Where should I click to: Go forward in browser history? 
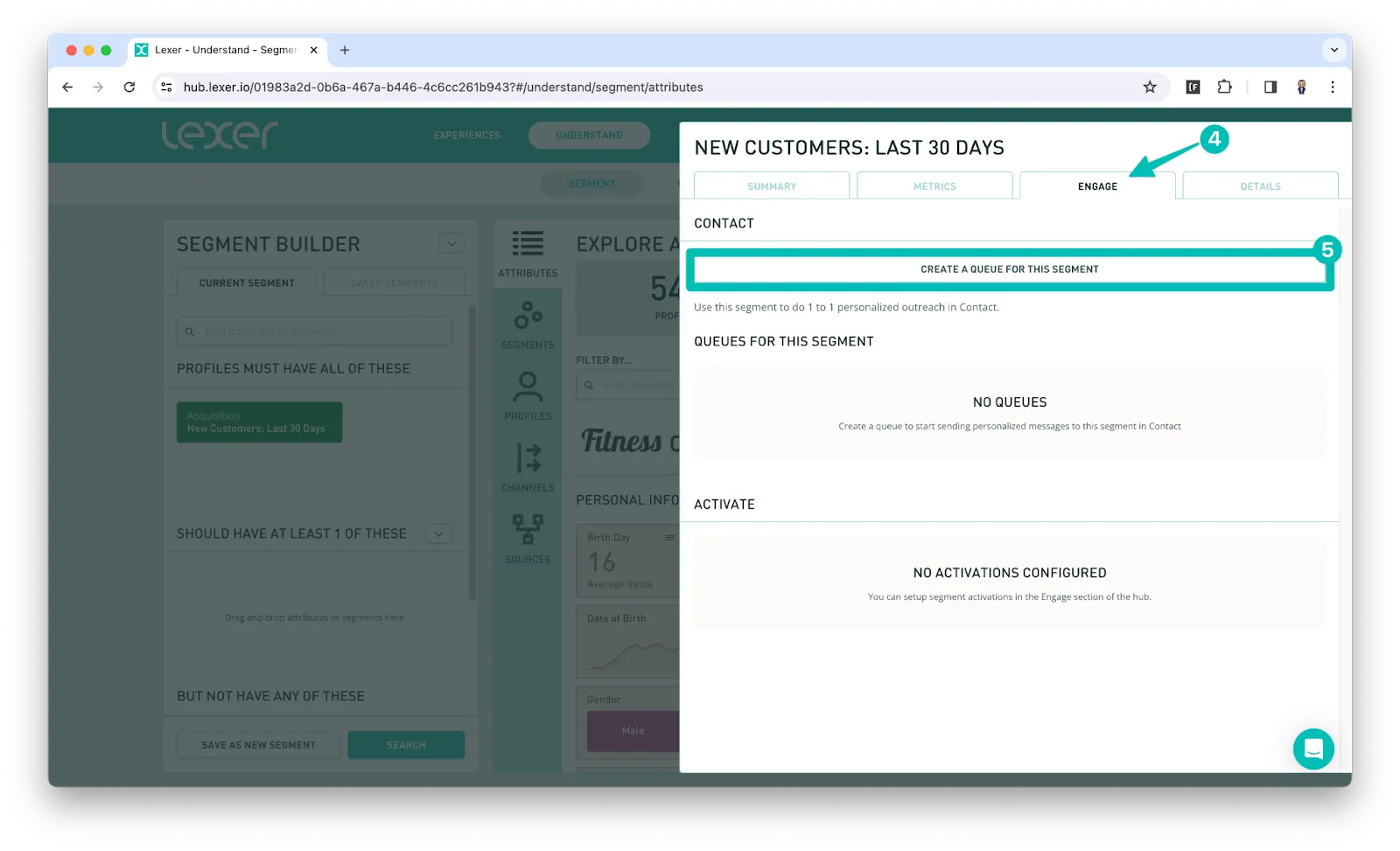pos(98,87)
